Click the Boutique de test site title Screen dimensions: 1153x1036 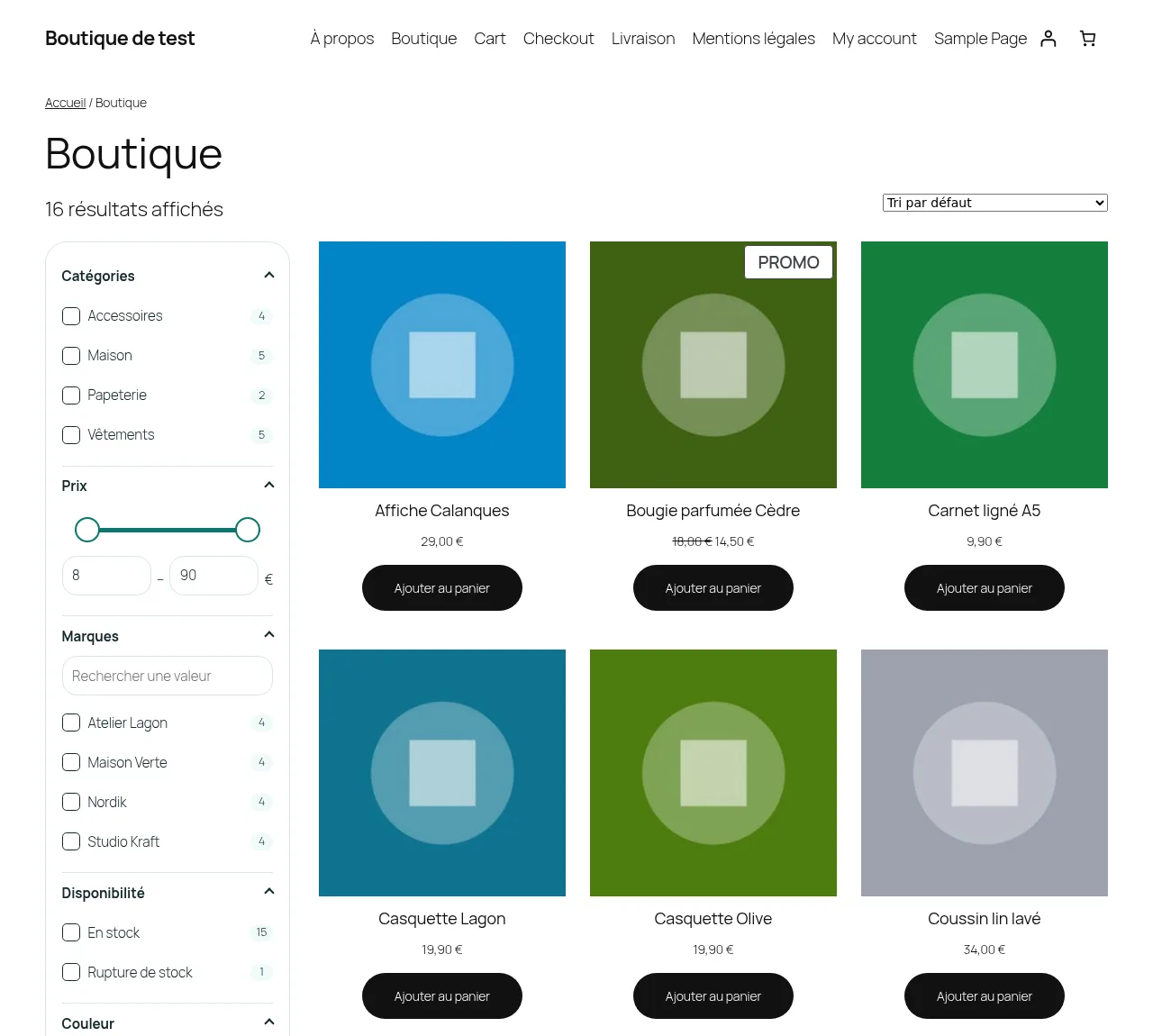[x=120, y=39]
